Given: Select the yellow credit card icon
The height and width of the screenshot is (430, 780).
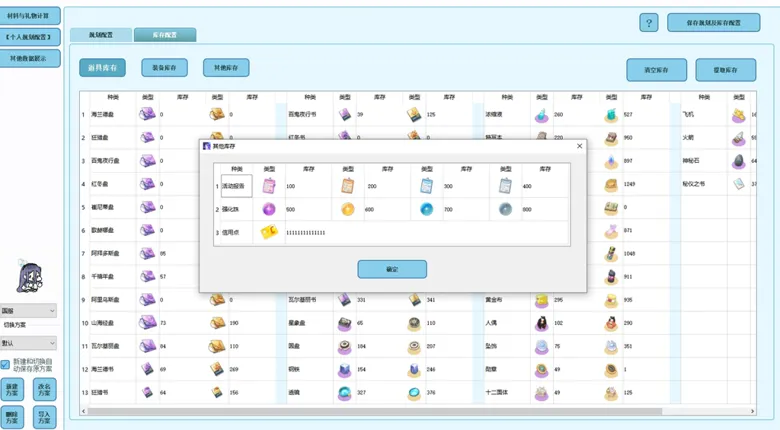Looking at the screenshot, I should [x=269, y=232].
